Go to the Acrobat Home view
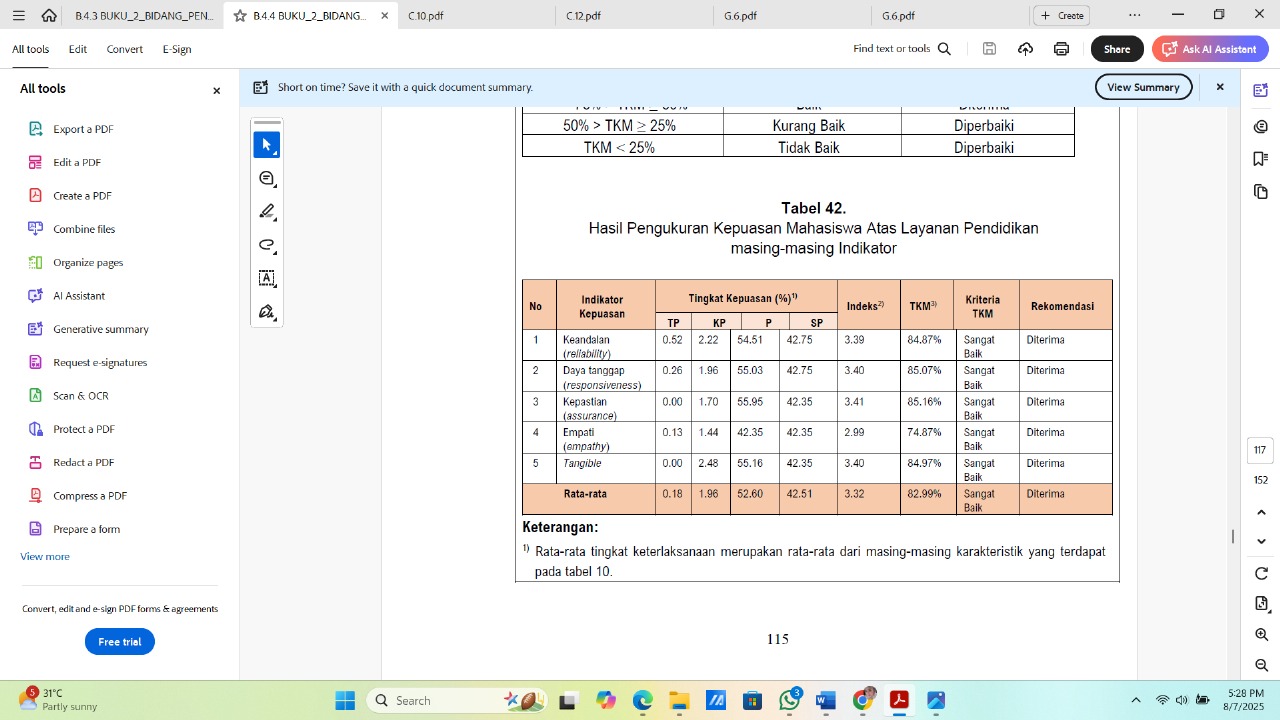Viewport: 1280px width, 720px height. (x=49, y=15)
